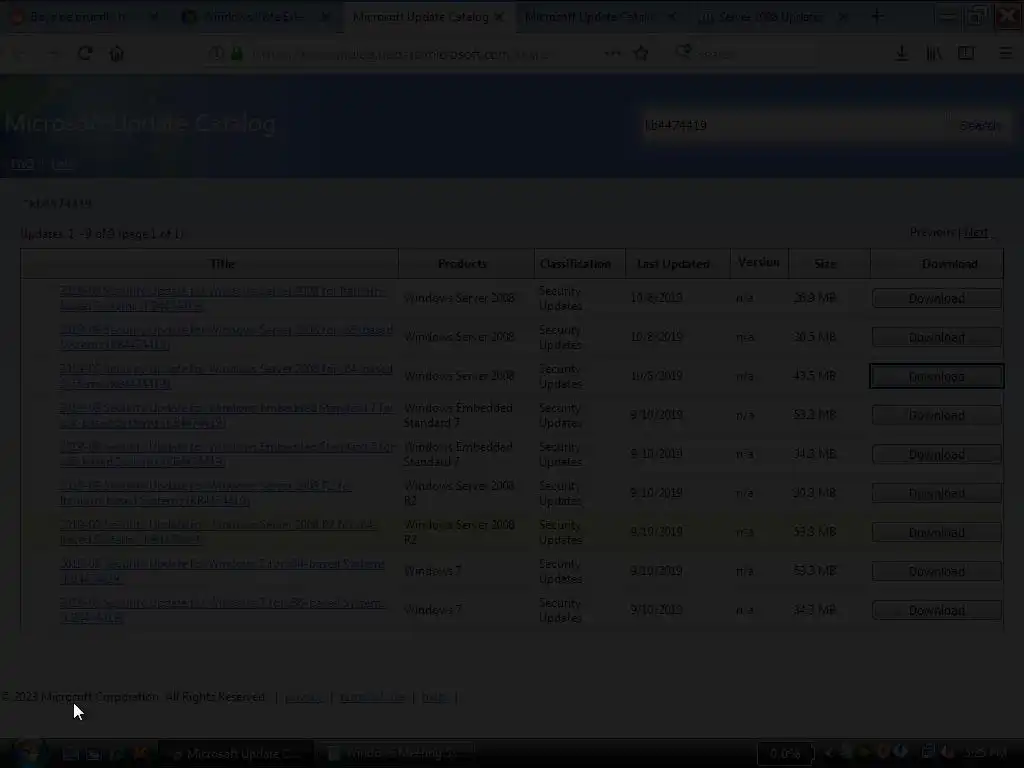Open a new tab with plus icon
The image size is (1024, 768).
tap(877, 17)
